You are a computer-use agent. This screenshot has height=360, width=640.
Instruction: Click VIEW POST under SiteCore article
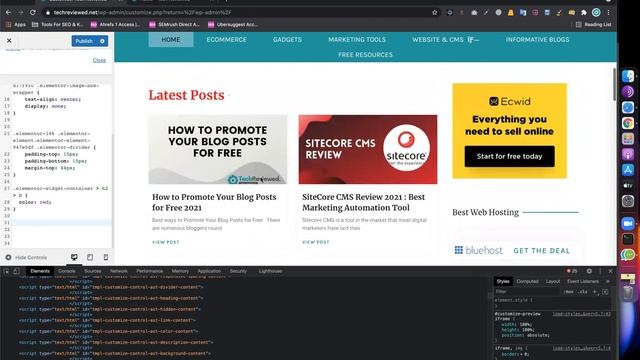316,242
